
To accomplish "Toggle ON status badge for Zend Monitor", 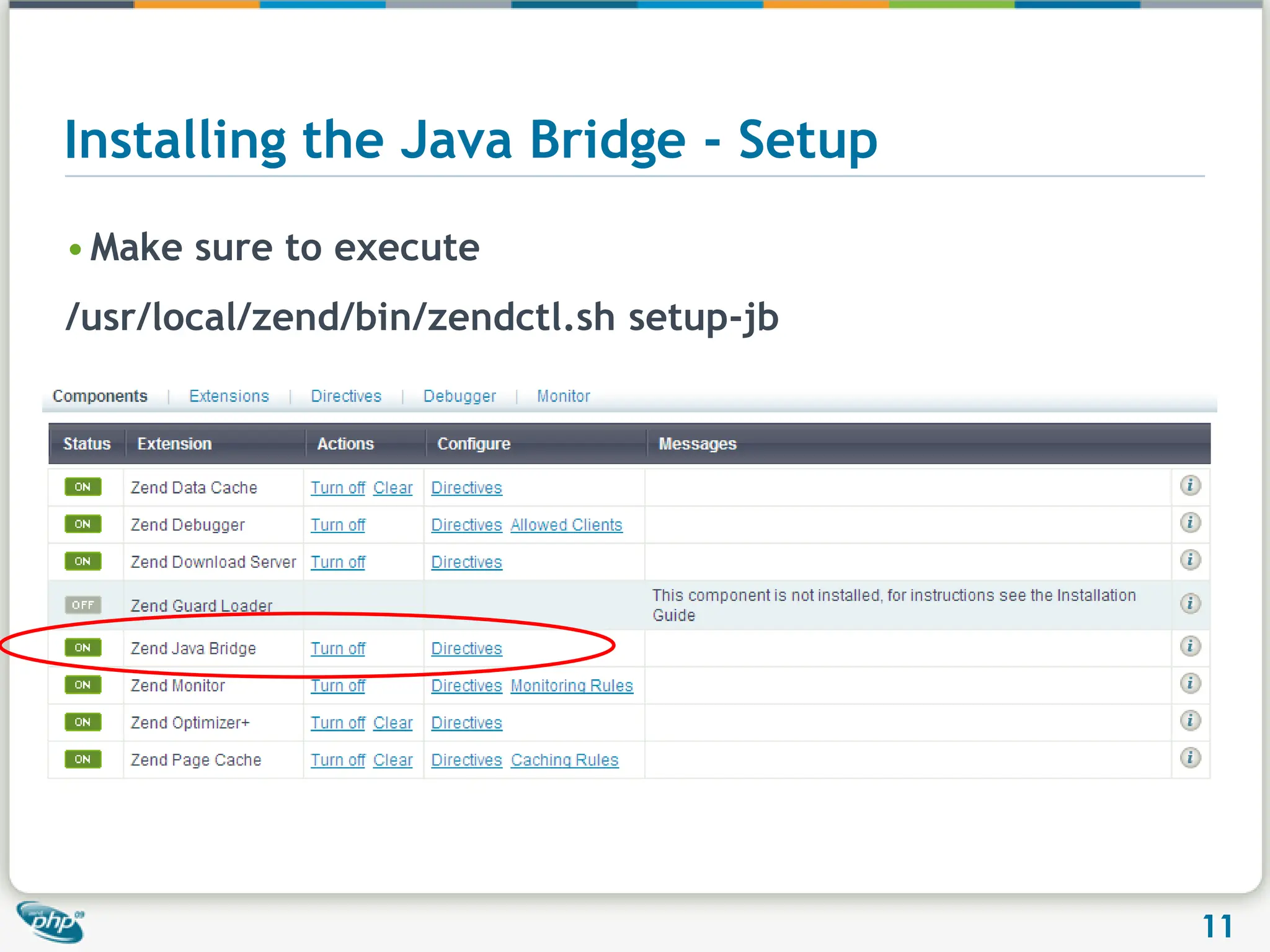I will click(x=82, y=685).
